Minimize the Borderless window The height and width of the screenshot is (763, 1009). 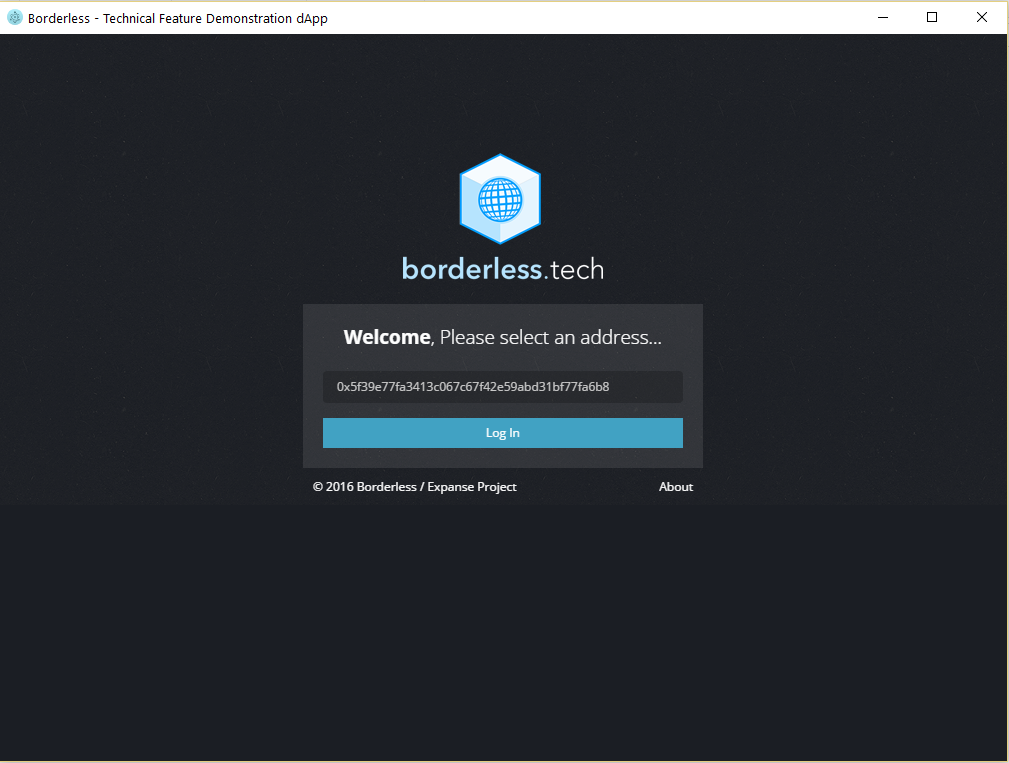[881, 17]
